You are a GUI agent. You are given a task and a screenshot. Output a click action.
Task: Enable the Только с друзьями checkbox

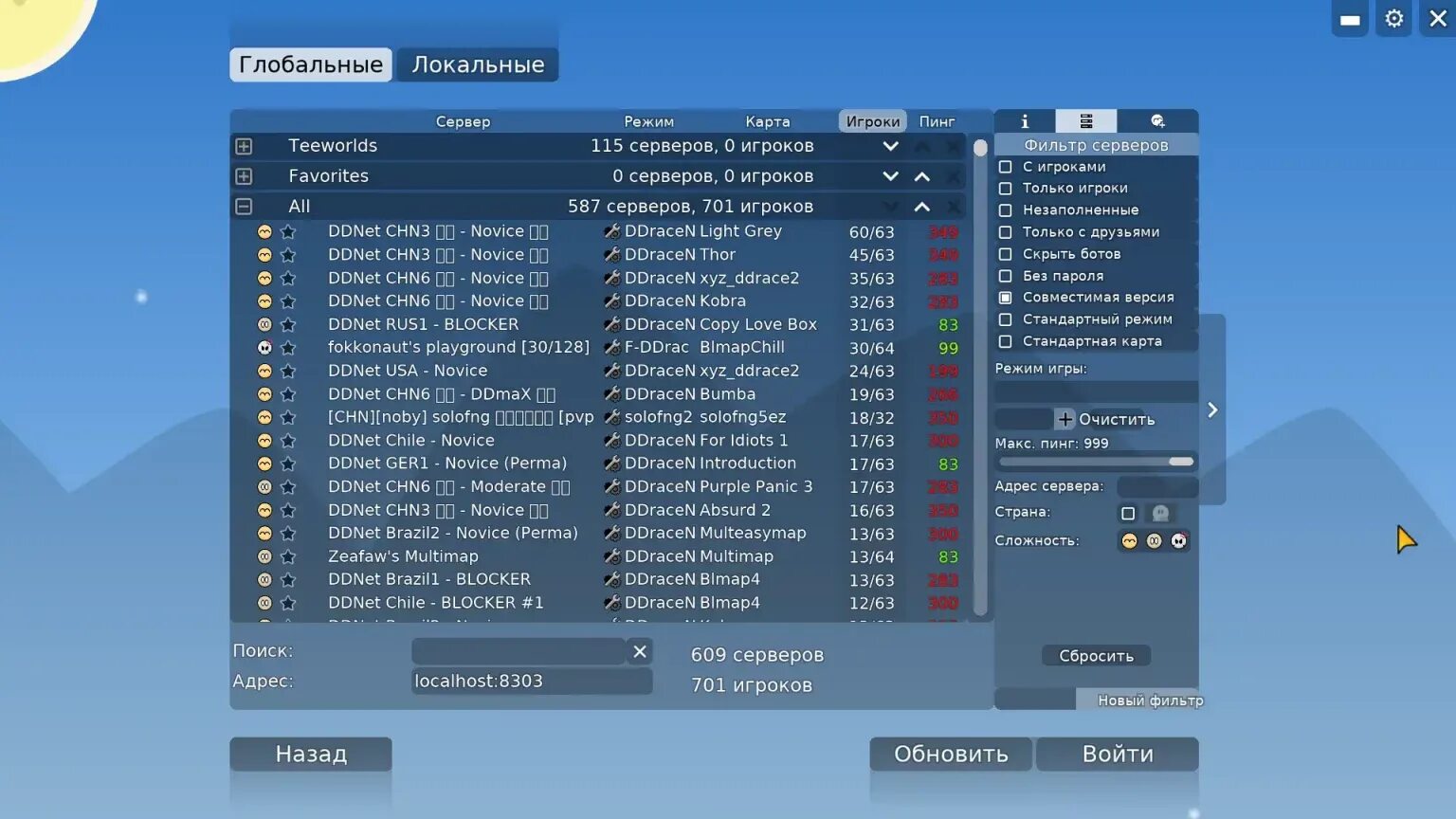pos(1005,232)
